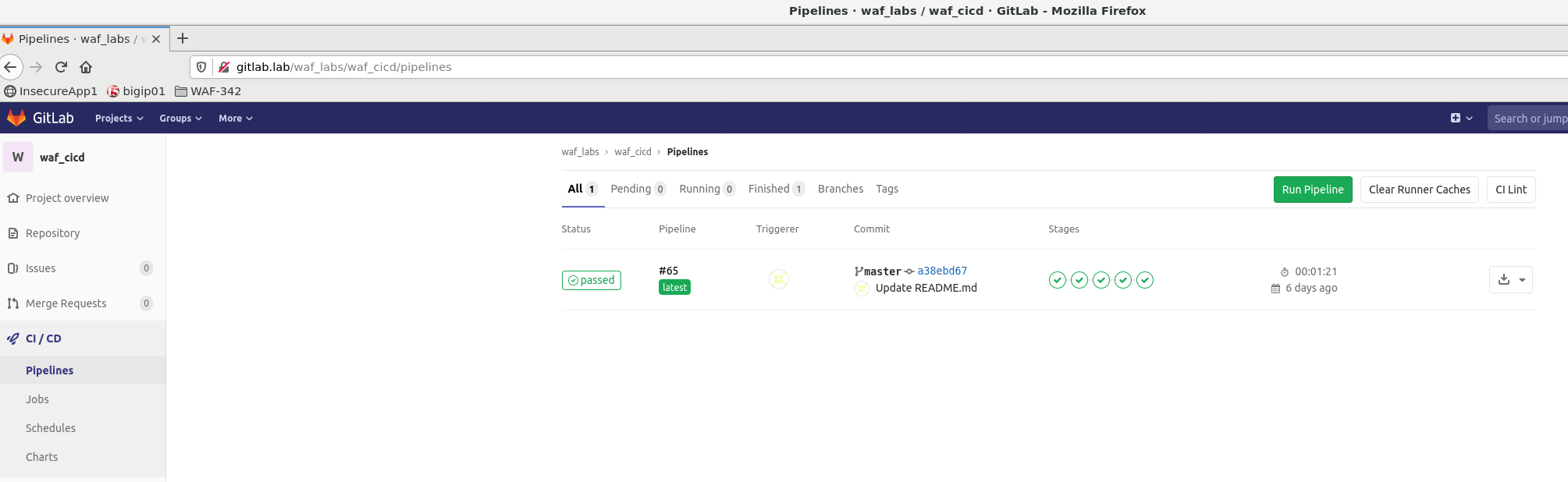Viewport: 1568px width, 482px height.
Task: Expand the Groups dropdown menu
Action: point(181,119)
